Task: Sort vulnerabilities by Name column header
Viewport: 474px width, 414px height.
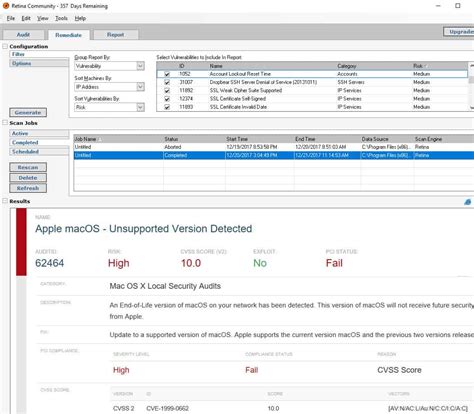Action: [271, 66]
